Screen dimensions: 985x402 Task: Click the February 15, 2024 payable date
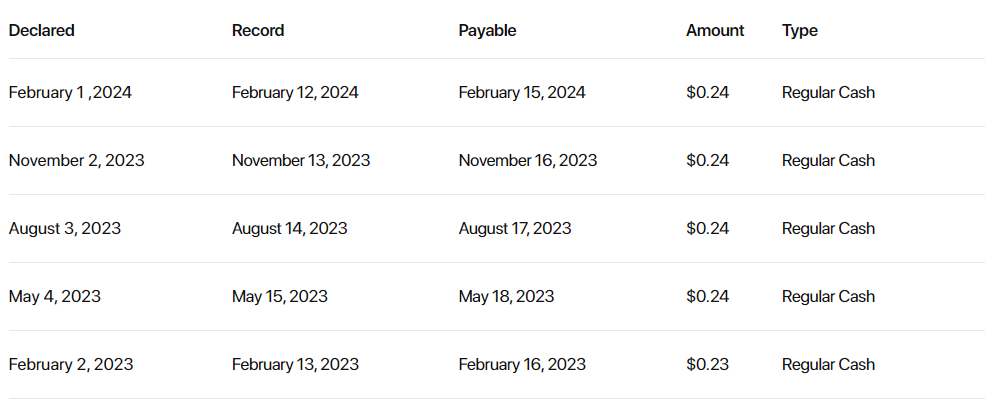click(522, 92)
